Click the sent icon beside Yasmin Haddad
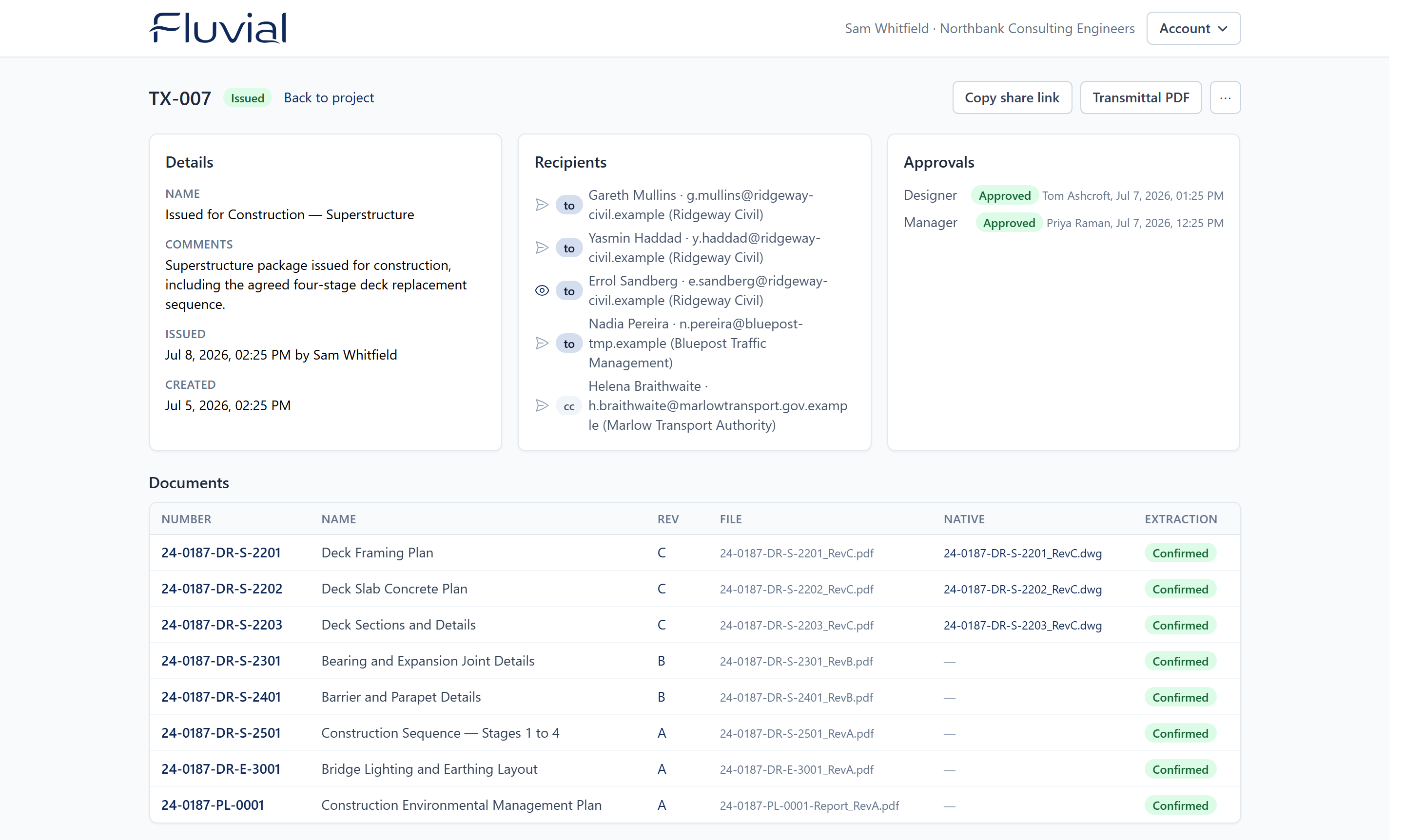The width and height of the screenshot is (1404, 840). click(x=542, y=248)
